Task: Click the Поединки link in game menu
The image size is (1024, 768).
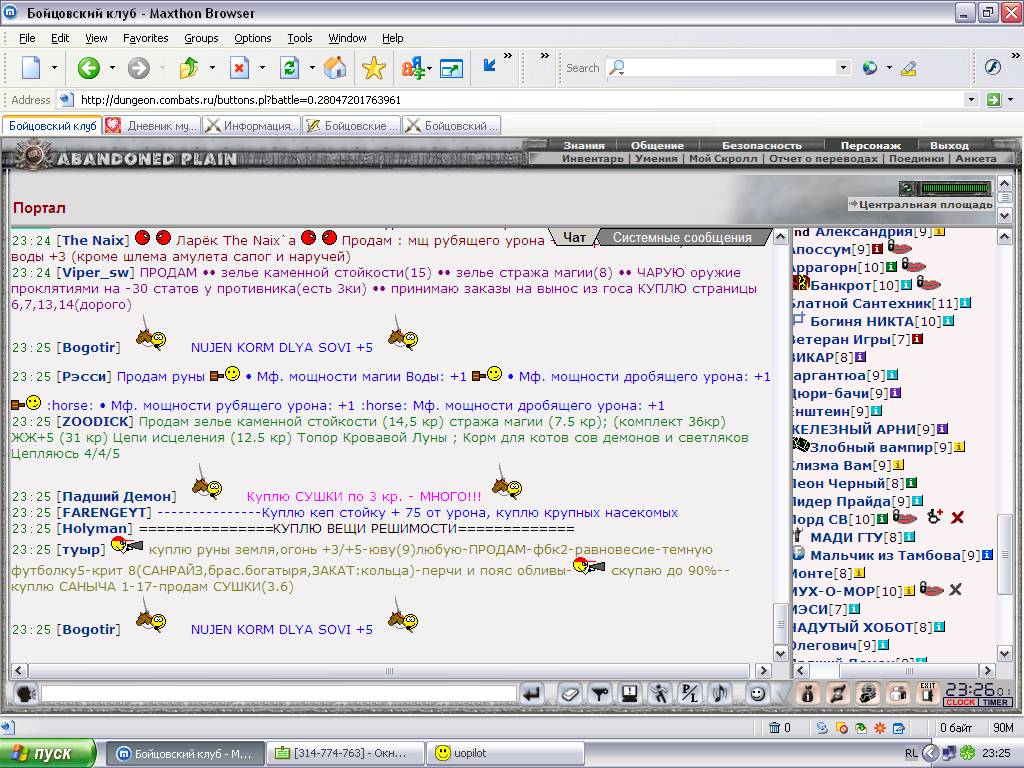Action: pyautogui.click(x=916, y=159)
